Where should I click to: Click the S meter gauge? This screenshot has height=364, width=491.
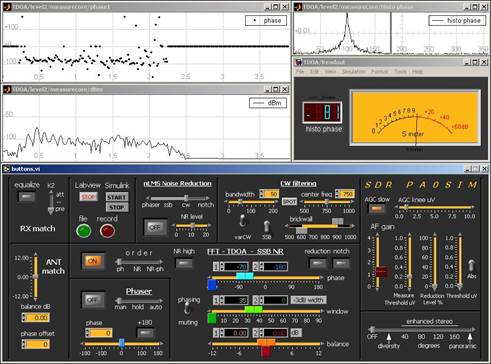[x=415, y=117]
